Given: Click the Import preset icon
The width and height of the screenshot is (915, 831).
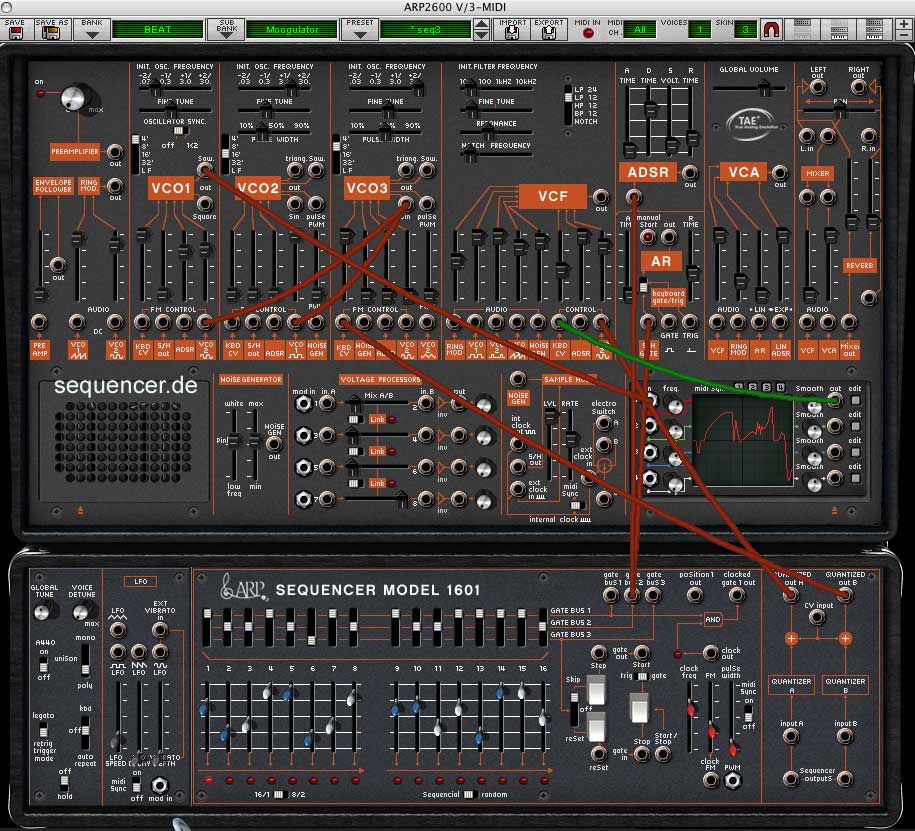Looking at the screenshot, I should pyautogui.click(x=512, y=33).
